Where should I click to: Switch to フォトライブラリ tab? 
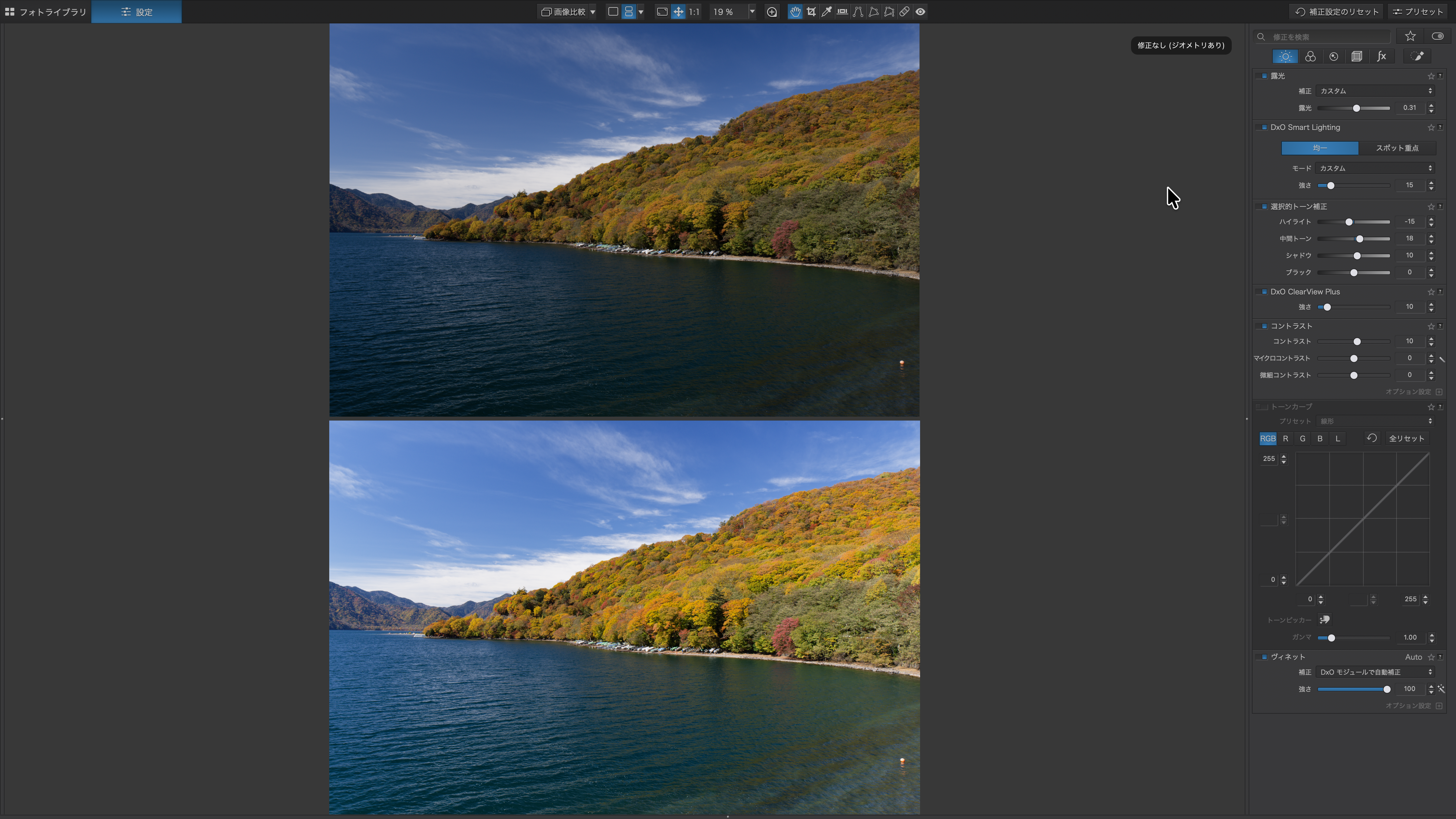(x=46, y=12)
